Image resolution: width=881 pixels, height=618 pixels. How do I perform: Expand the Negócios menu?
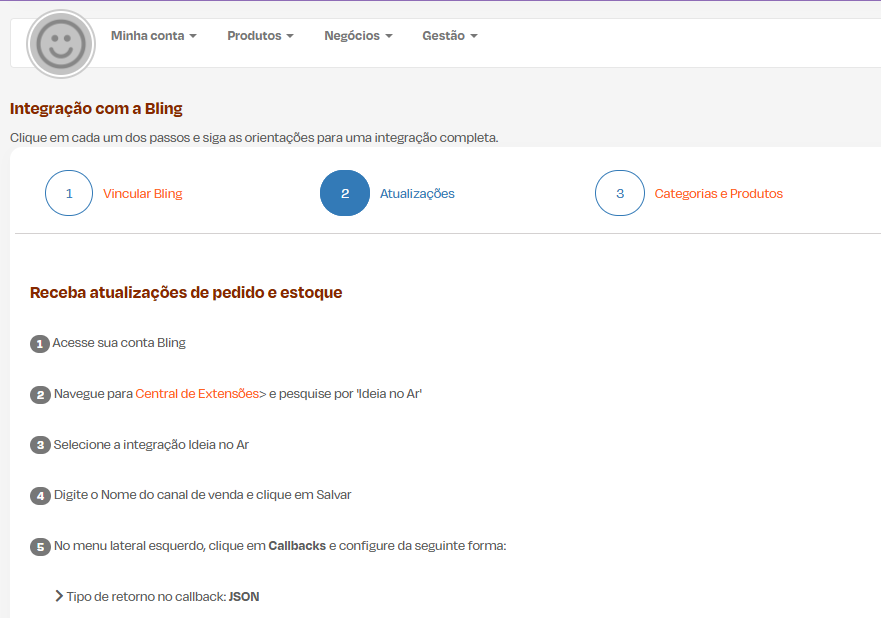click(x=358, y=36)
